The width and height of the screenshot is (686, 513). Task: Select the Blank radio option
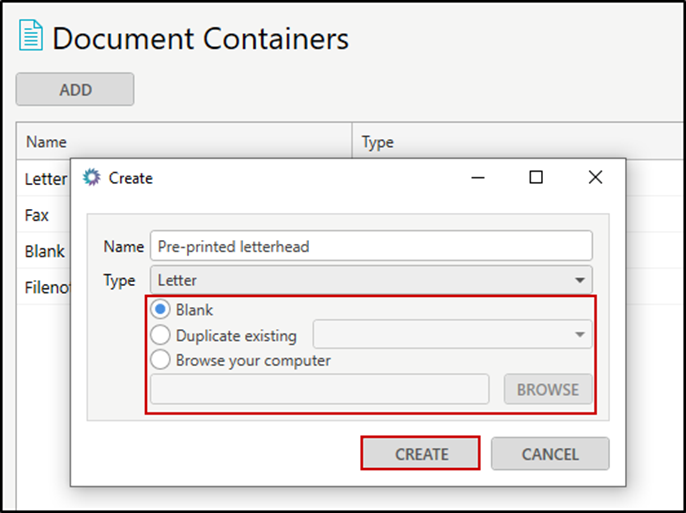click(160, 310)
